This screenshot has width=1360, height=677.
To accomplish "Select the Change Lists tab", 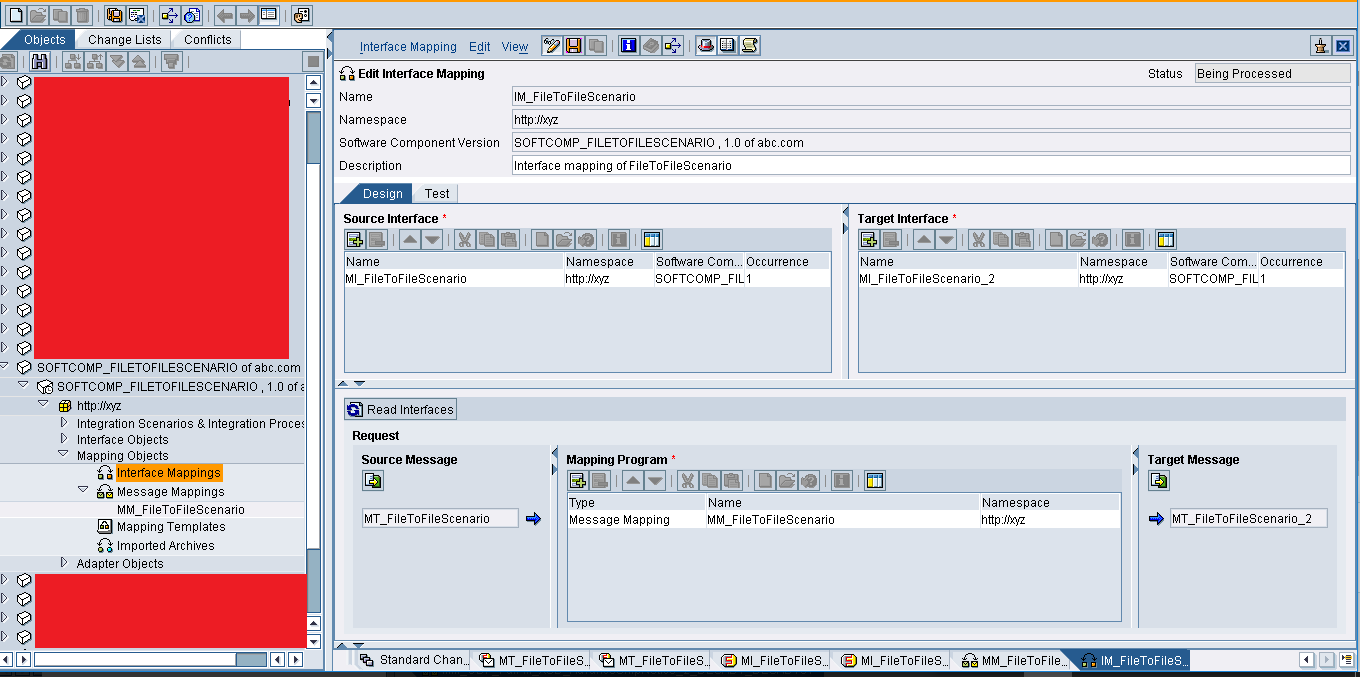I will pyautogui.click(x=124, y=39).
